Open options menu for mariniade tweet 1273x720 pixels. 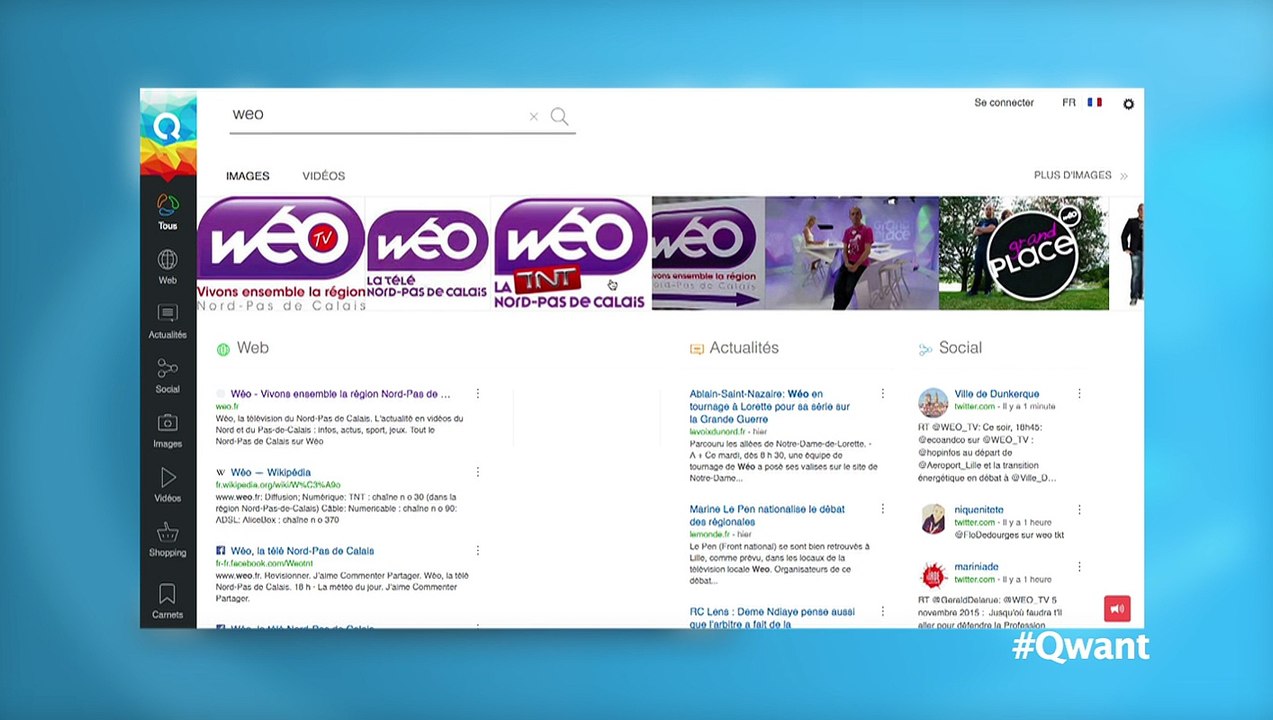pyautogui.click(x=1079, y=567)
